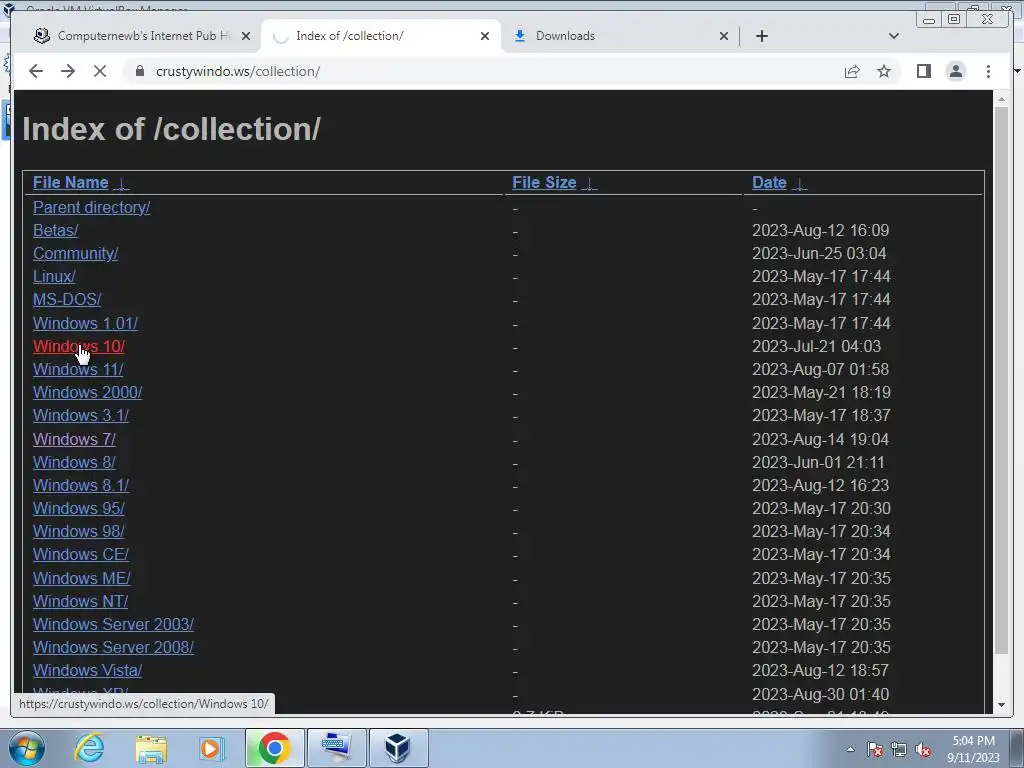Click the File Name descending sort arrow

tap(121, 184)
